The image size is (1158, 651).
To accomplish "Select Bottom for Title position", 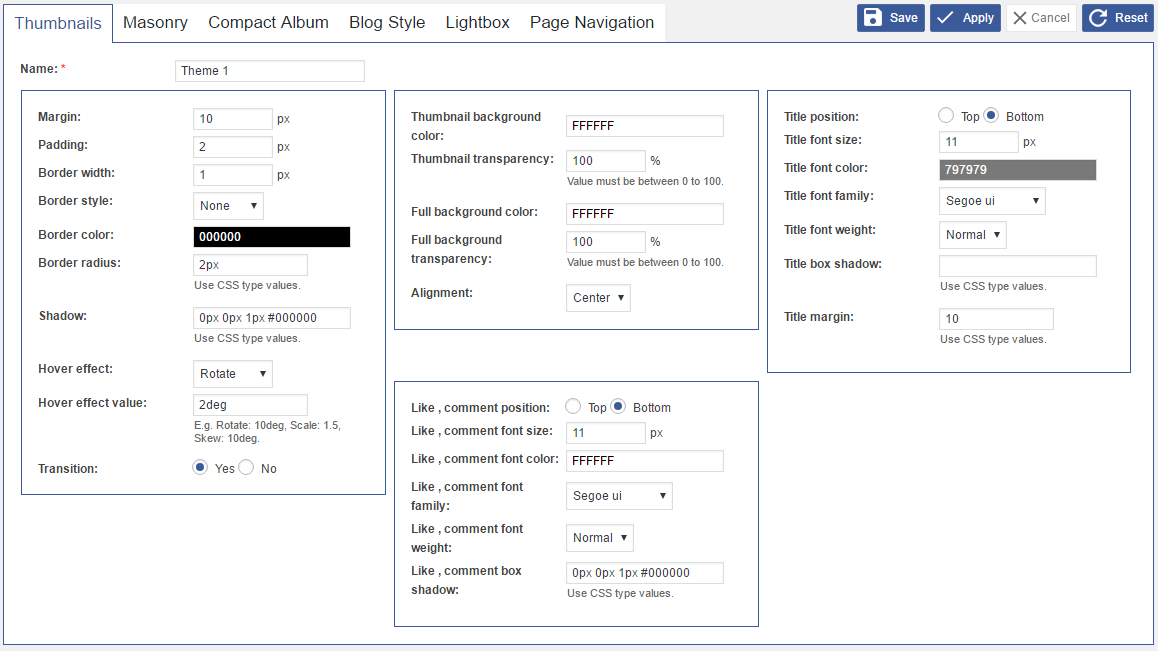I will pos(992,116).
